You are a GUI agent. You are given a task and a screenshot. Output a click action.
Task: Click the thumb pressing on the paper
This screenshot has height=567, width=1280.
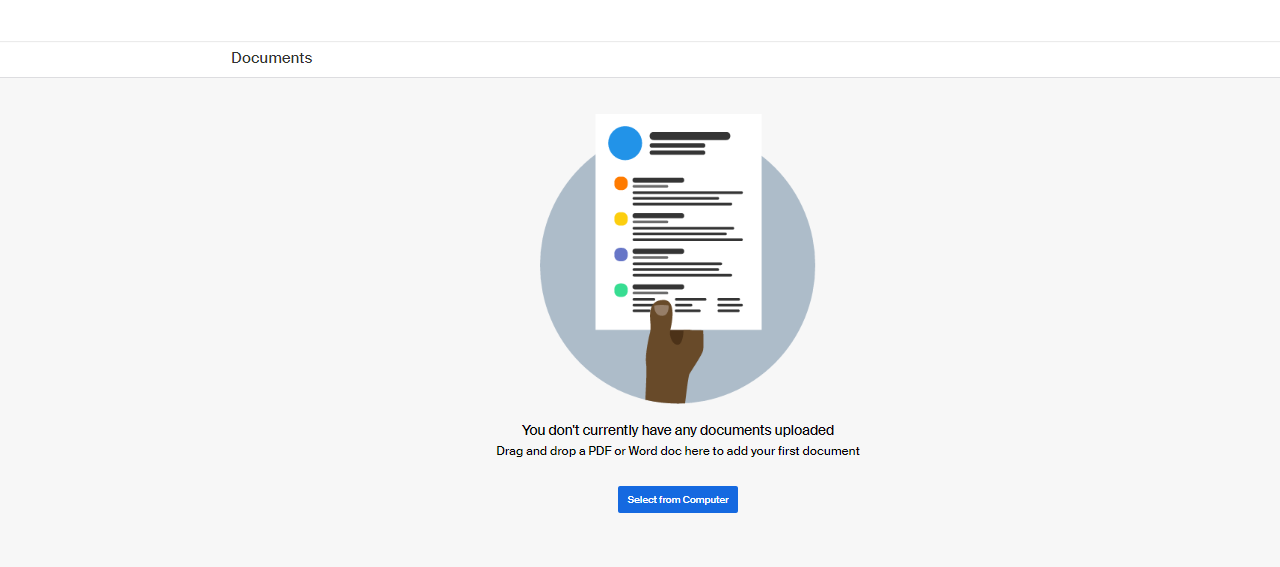coord(662,313)
